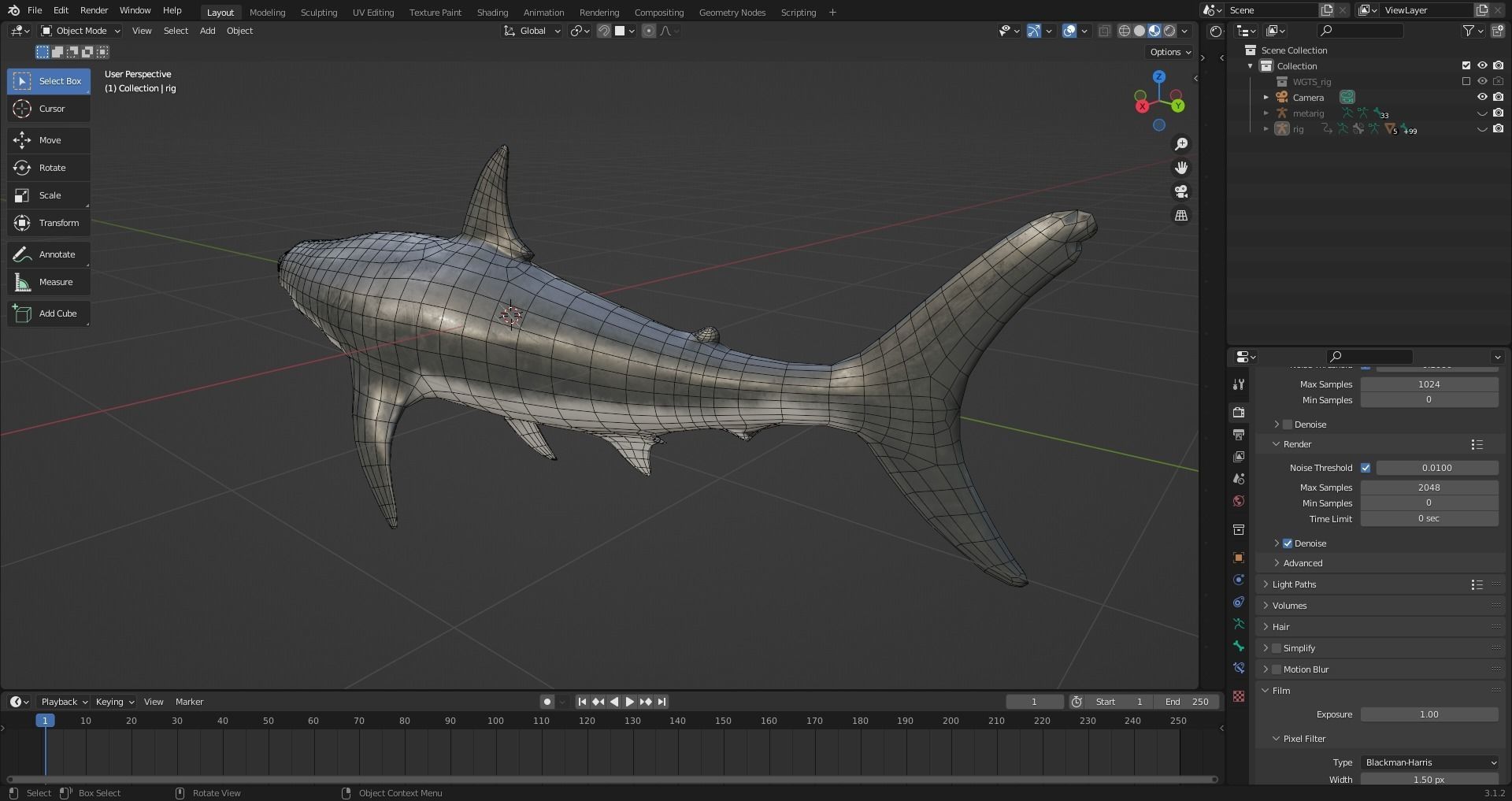Image resolution: width=1512 pixels, height=801 pixels.
Task: Click the Pixel Filter Width field
Action: 1429,780
